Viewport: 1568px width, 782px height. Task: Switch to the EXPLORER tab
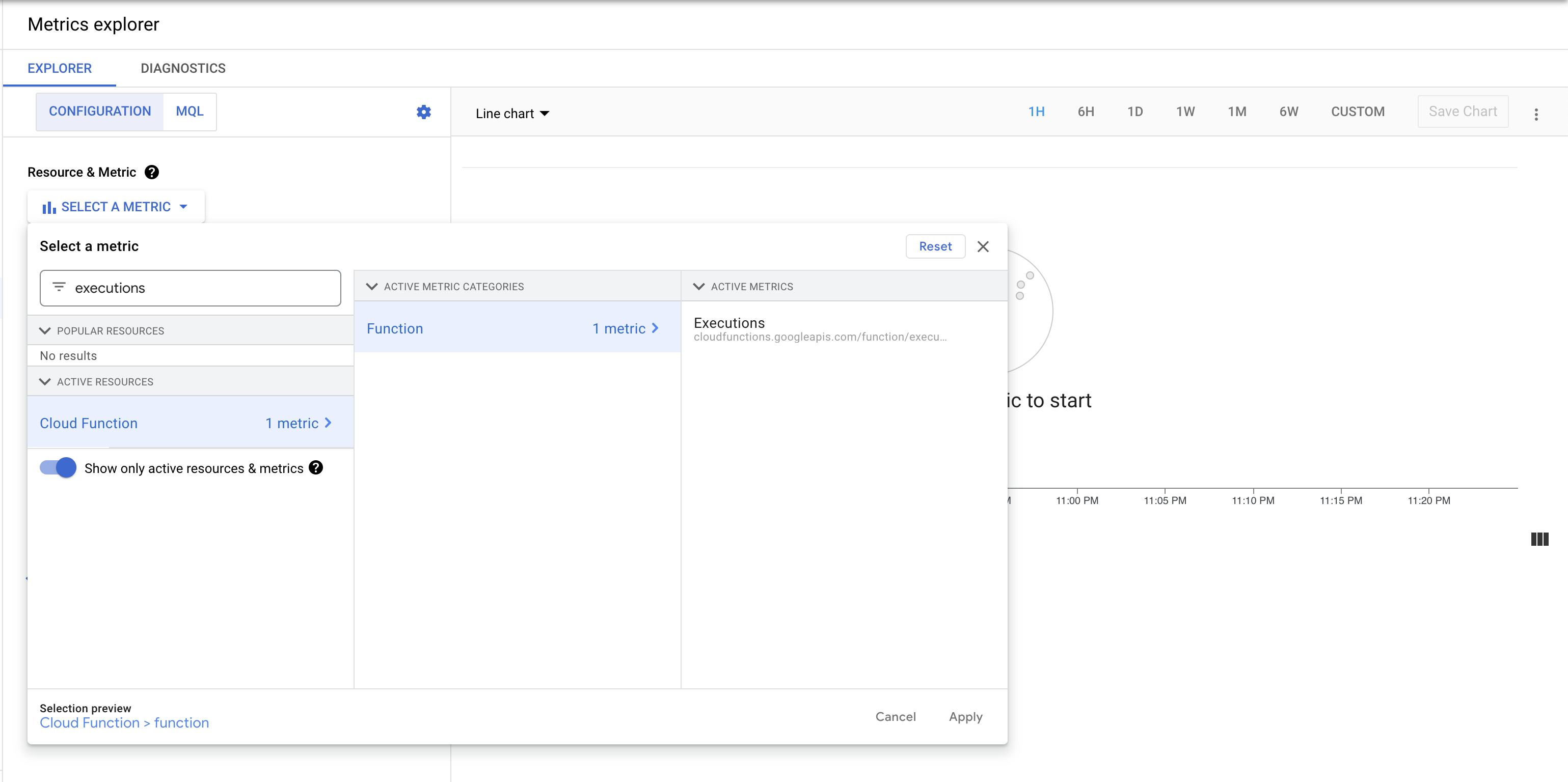(60, 68)
